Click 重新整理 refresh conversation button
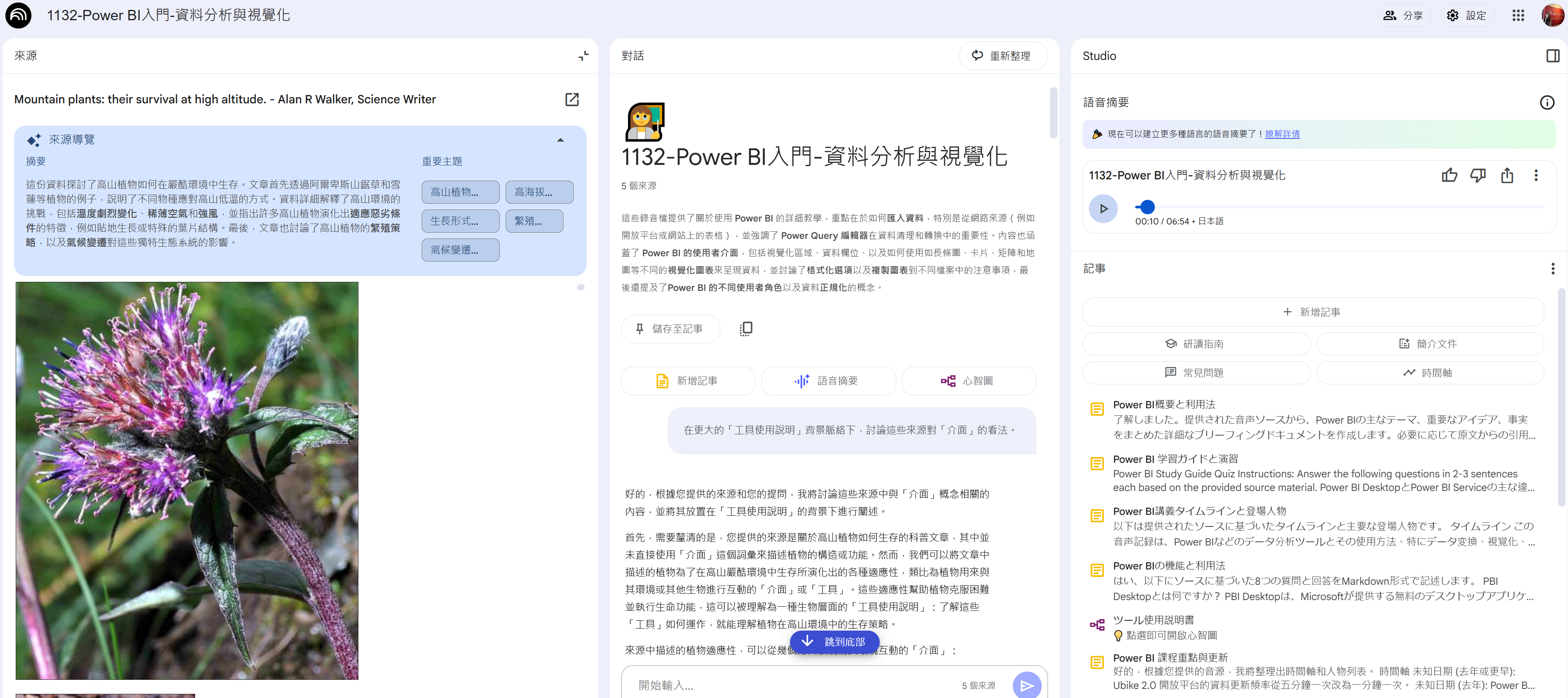1568x698 pixels. point(1002,56)
